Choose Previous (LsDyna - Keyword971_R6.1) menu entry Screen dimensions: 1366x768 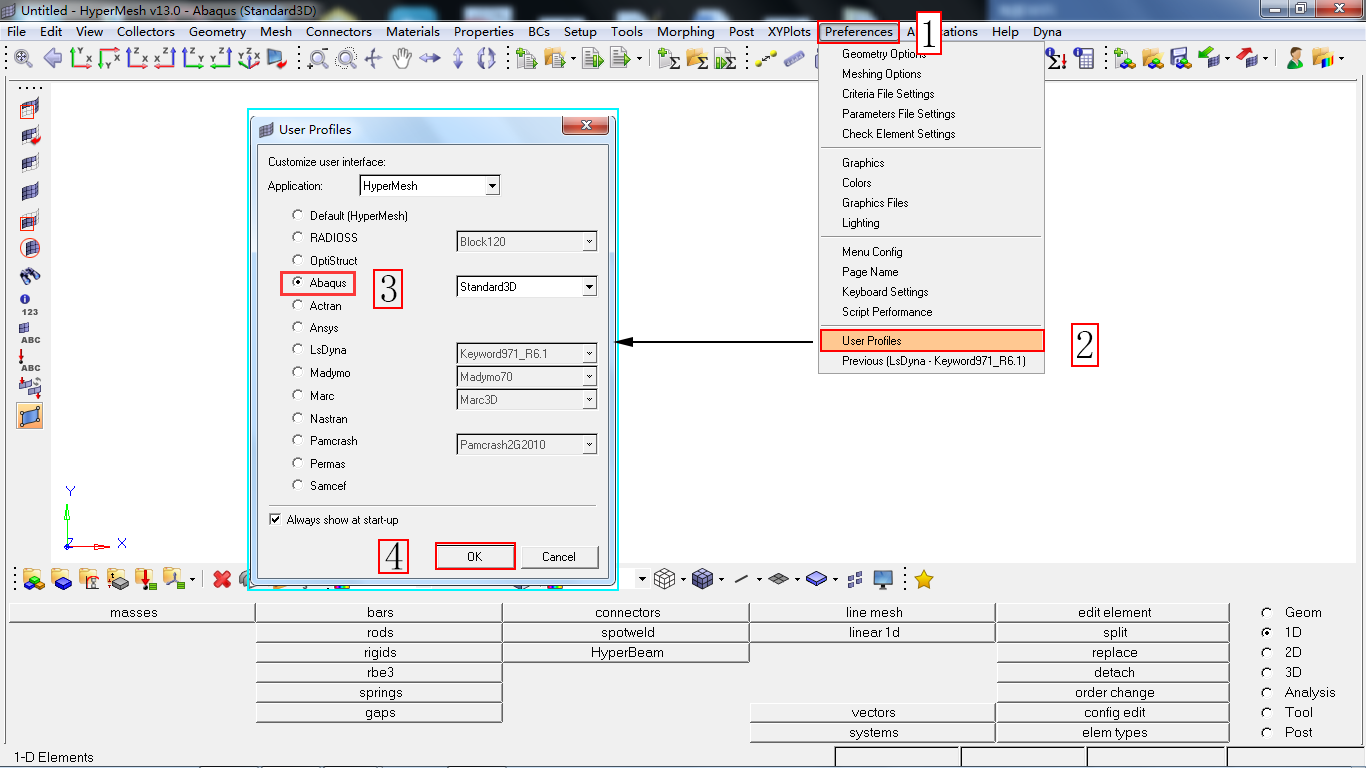[931, 361]
